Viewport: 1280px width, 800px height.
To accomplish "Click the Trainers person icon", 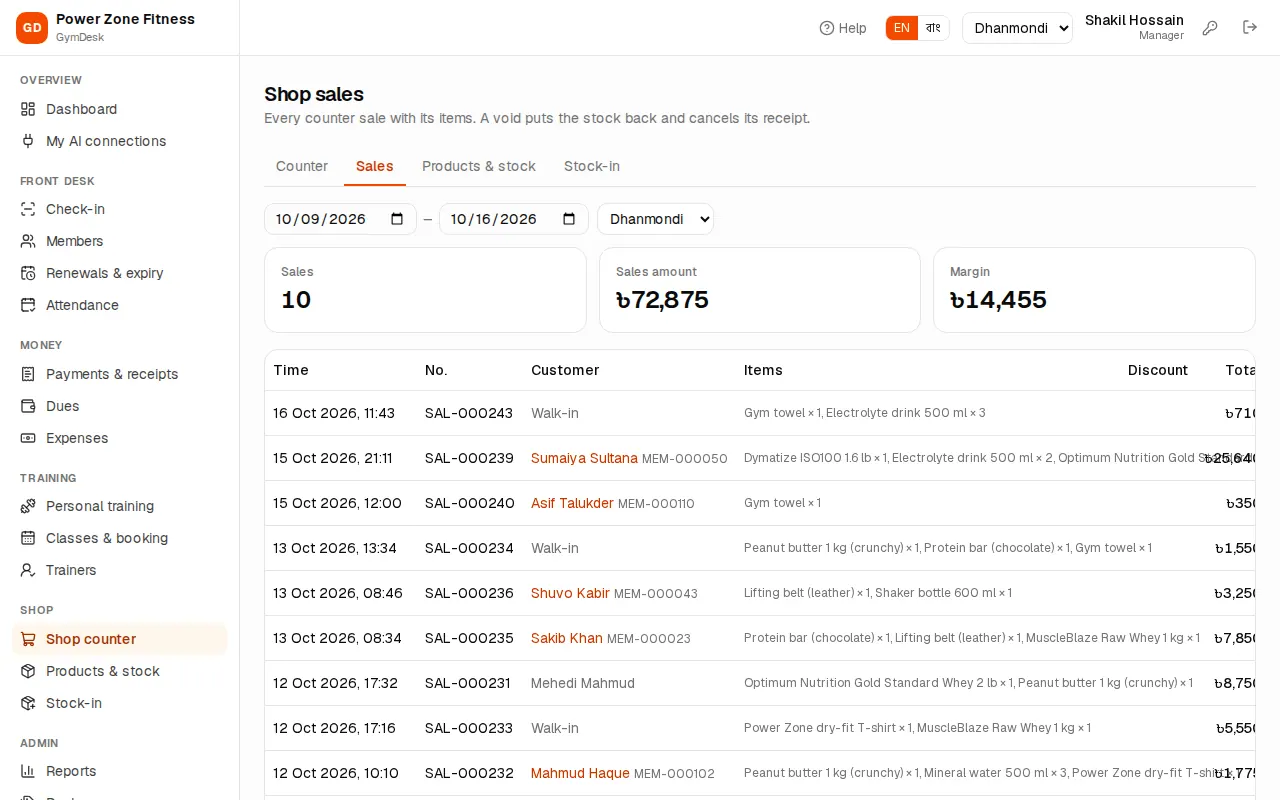I will (x=28, y=570).
